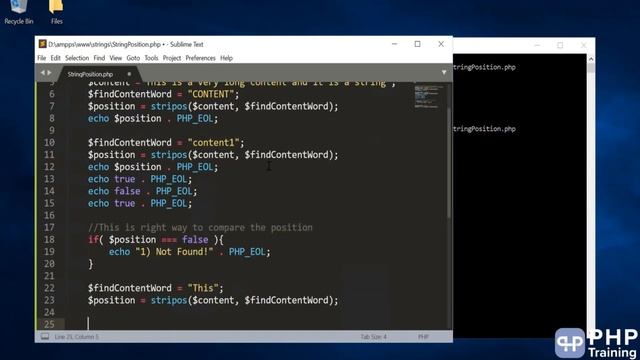
Task: Click "echo true" on line 15
Action: point(111,203)
